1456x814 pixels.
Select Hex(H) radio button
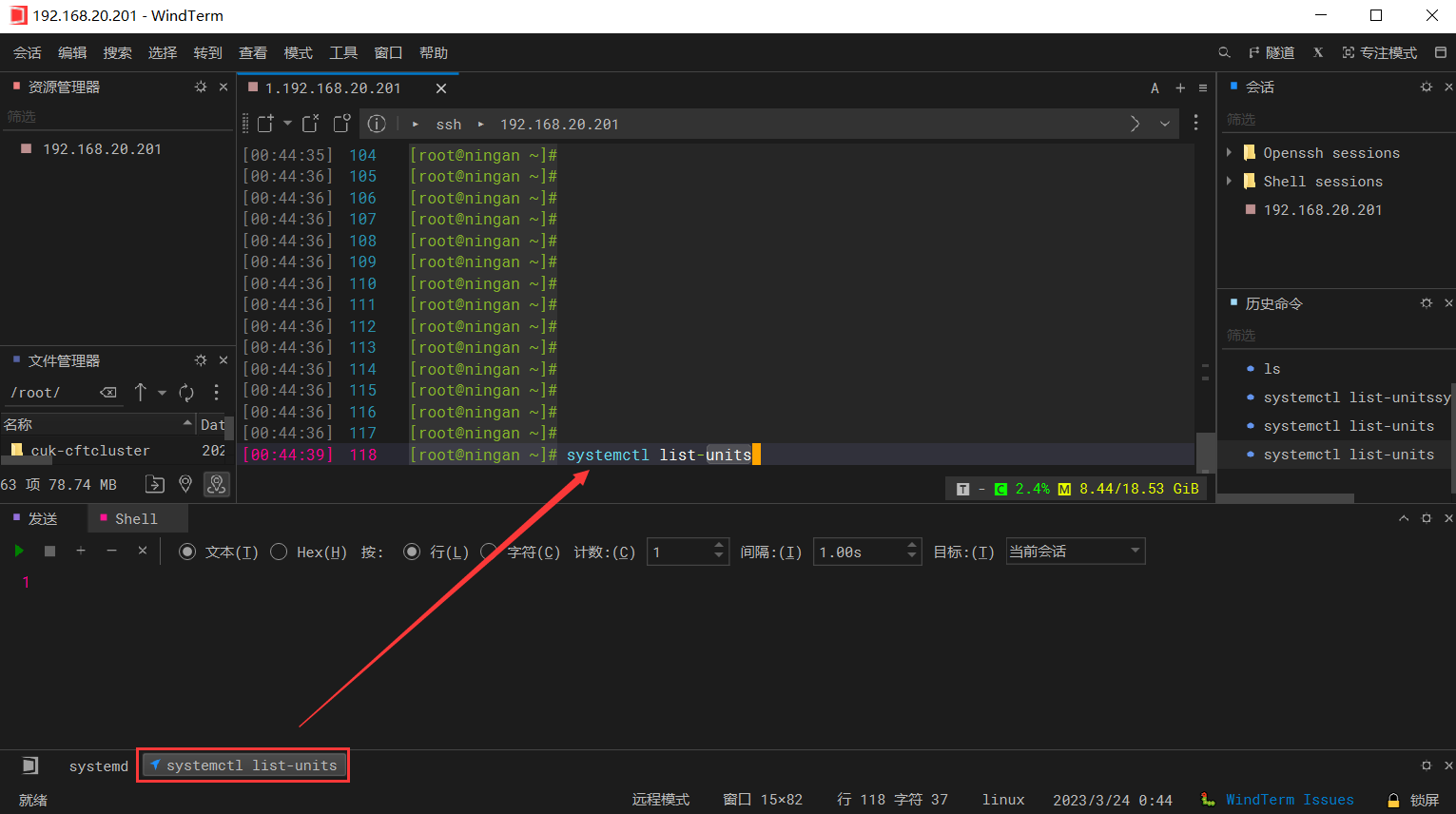click(x=279, y=552)
